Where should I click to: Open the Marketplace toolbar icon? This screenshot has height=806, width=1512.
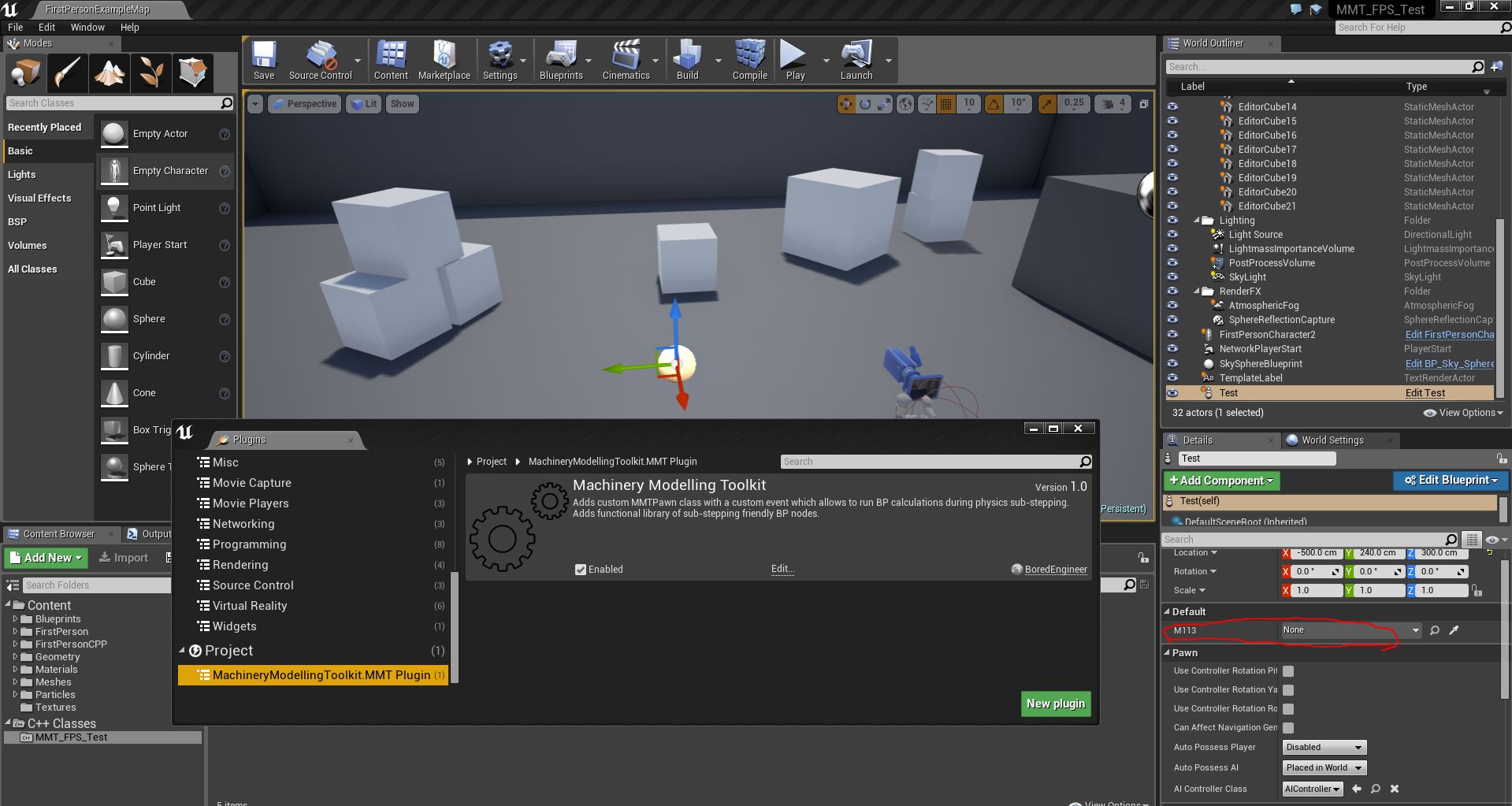point(444,60)
